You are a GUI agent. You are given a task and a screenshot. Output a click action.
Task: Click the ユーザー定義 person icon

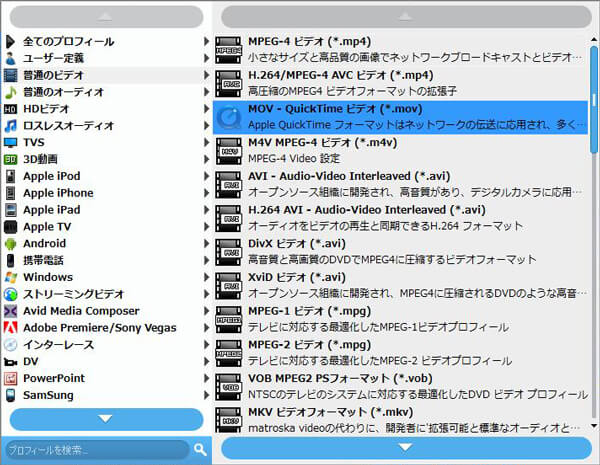10,58
